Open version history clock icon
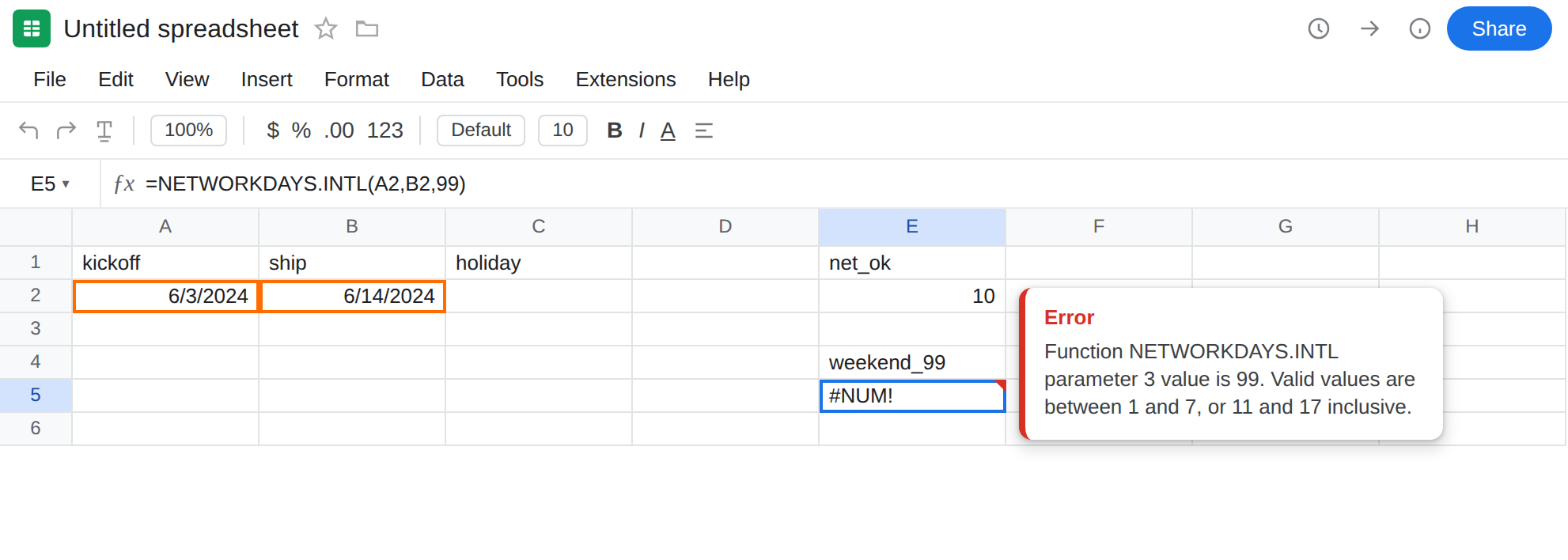 pos(1319,28)
